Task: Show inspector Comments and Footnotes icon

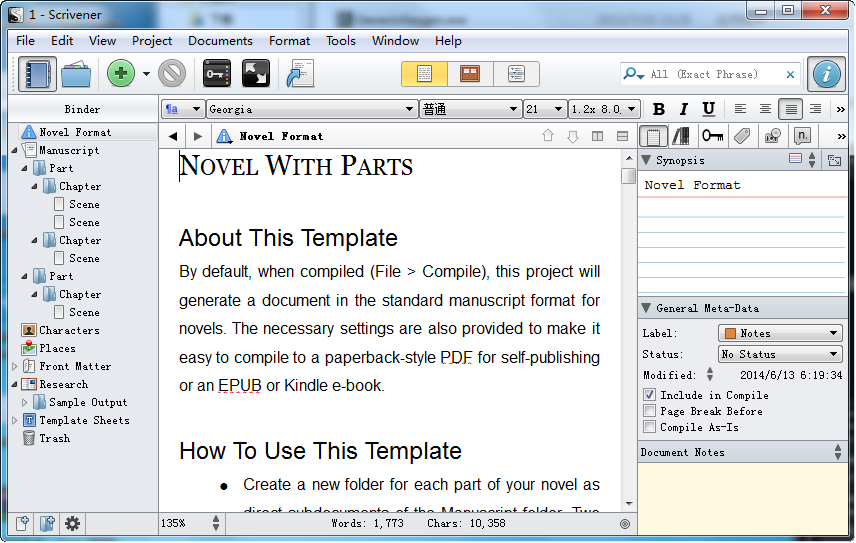Action: coord(802,136)
